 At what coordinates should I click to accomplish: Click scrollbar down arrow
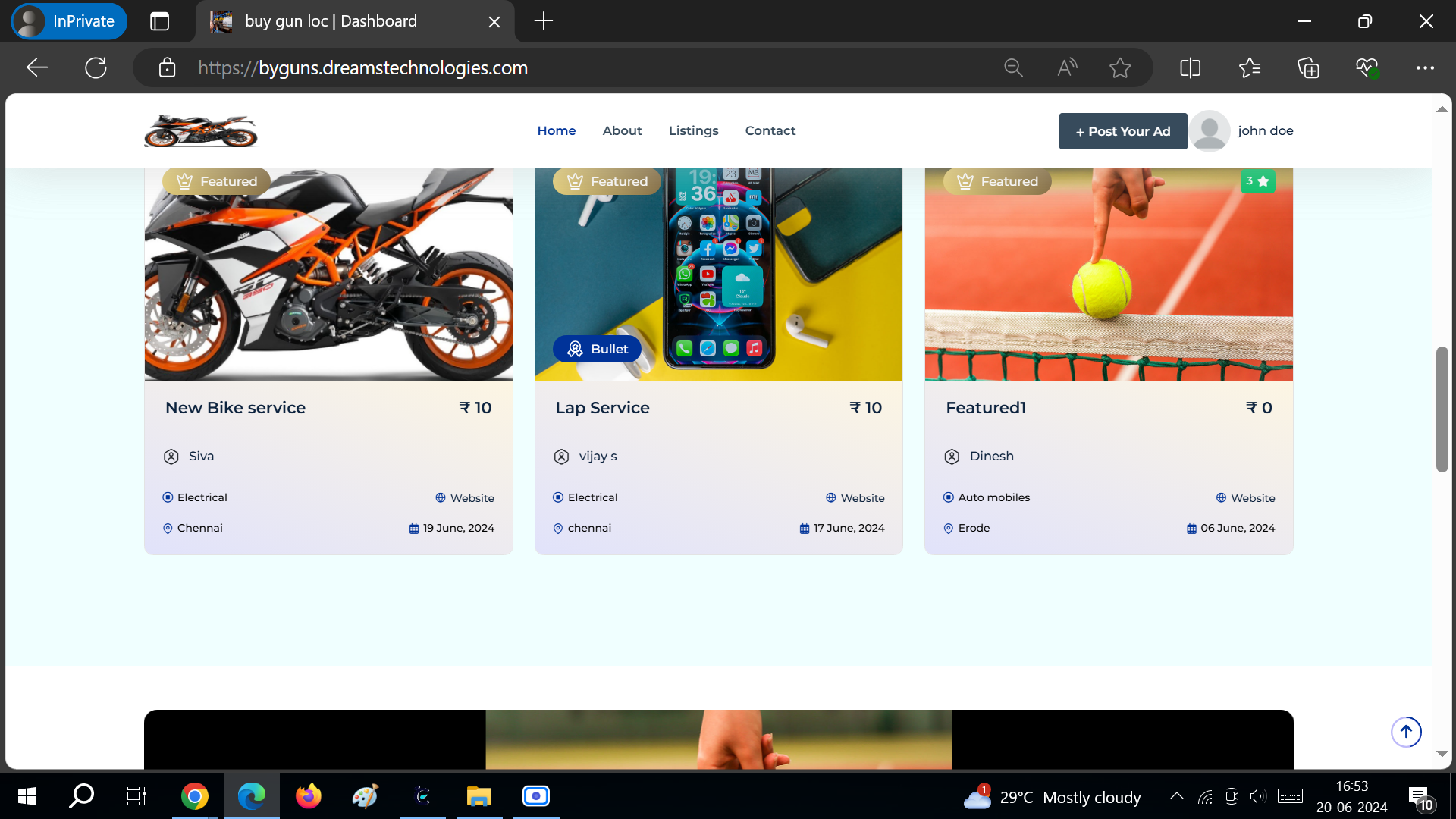[x=1442, y=754]
